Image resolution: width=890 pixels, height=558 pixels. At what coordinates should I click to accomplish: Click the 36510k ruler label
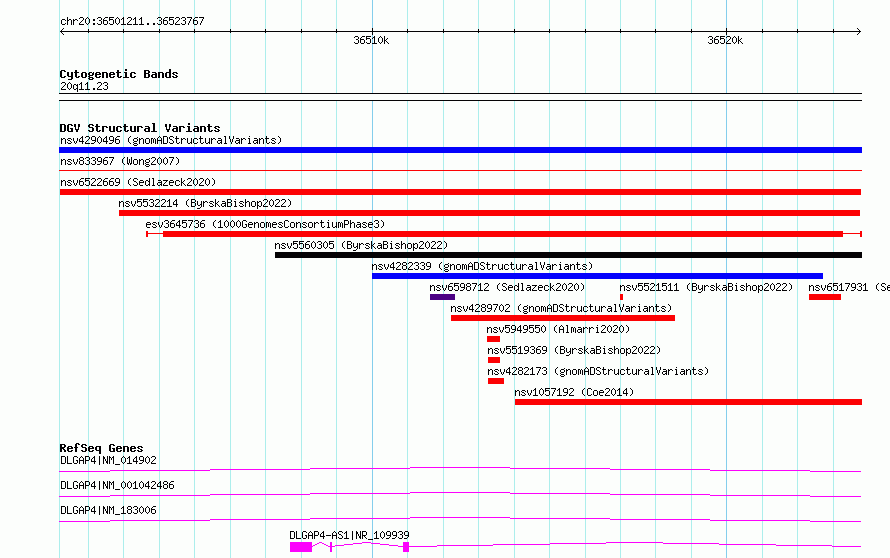click(x=371, y=40)
